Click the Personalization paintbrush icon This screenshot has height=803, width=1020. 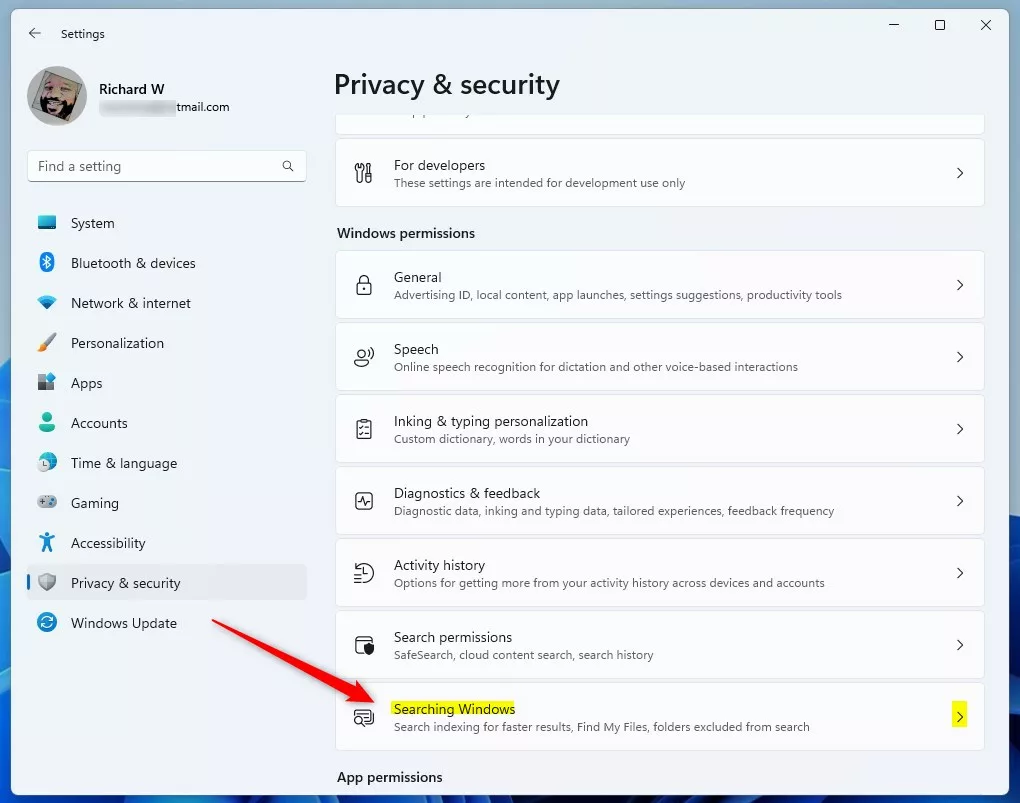[x=47, y=342]
